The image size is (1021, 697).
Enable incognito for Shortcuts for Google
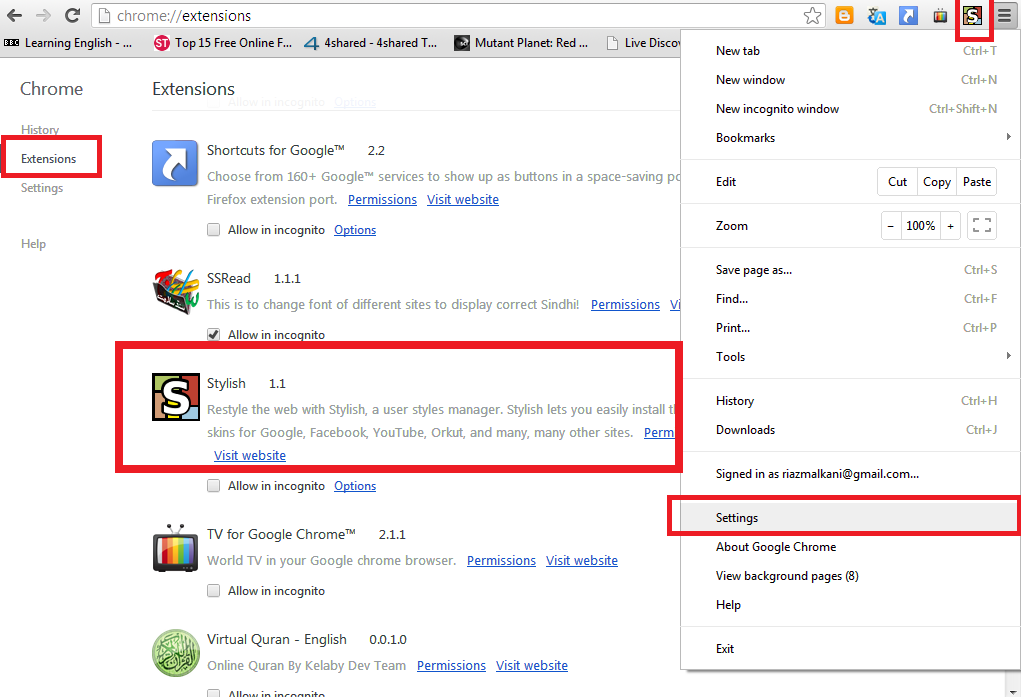pyautogui.click(x=214, y=230)
